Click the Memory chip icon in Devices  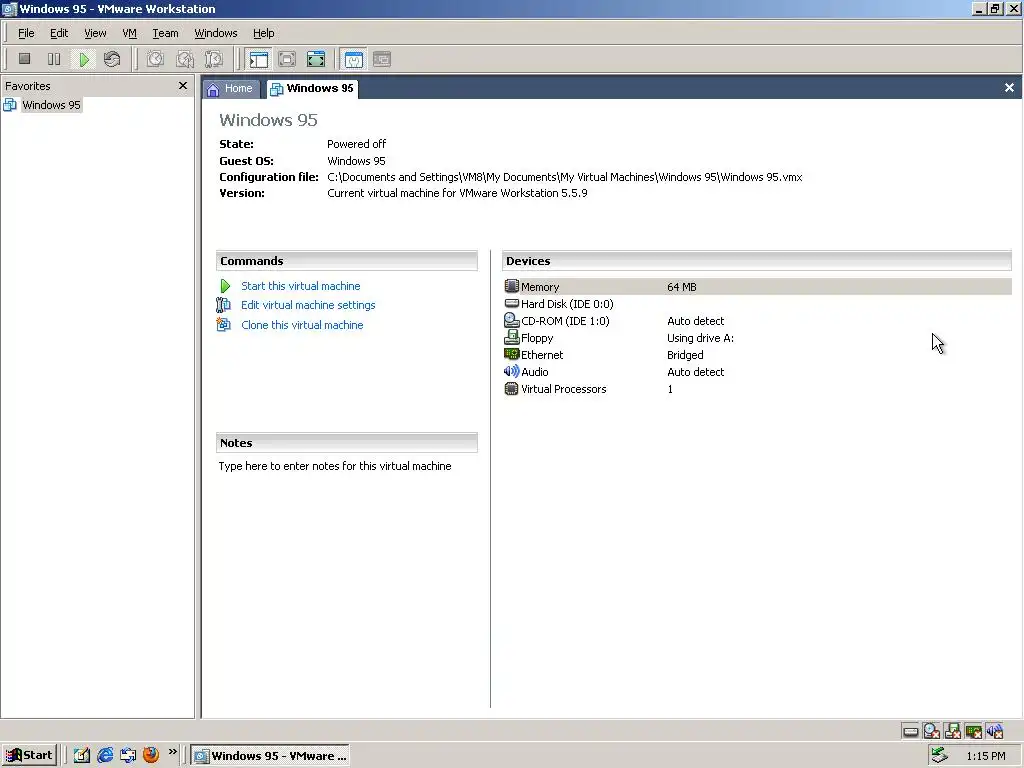[511, 286]
